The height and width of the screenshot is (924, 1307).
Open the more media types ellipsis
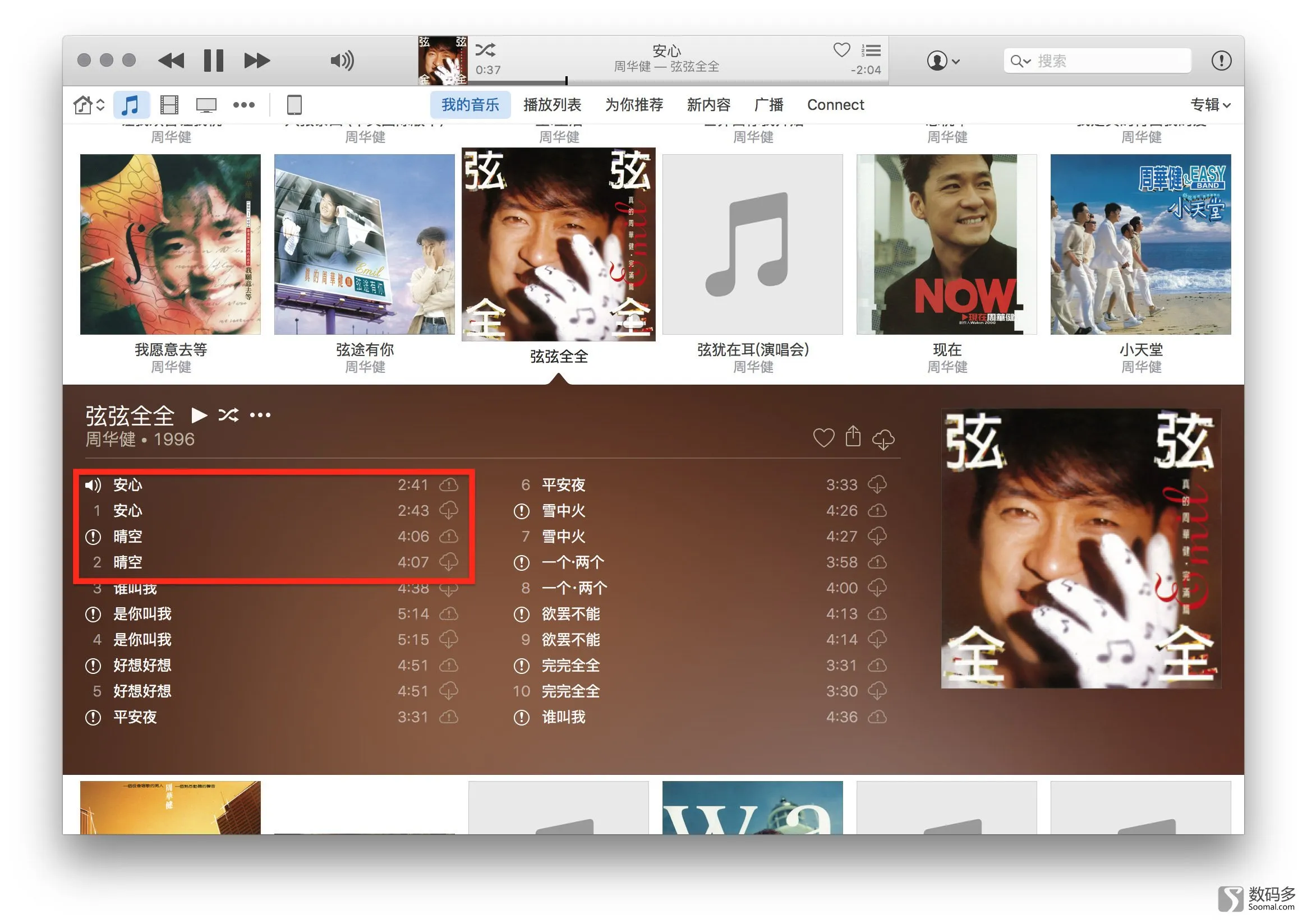point(243,105)
